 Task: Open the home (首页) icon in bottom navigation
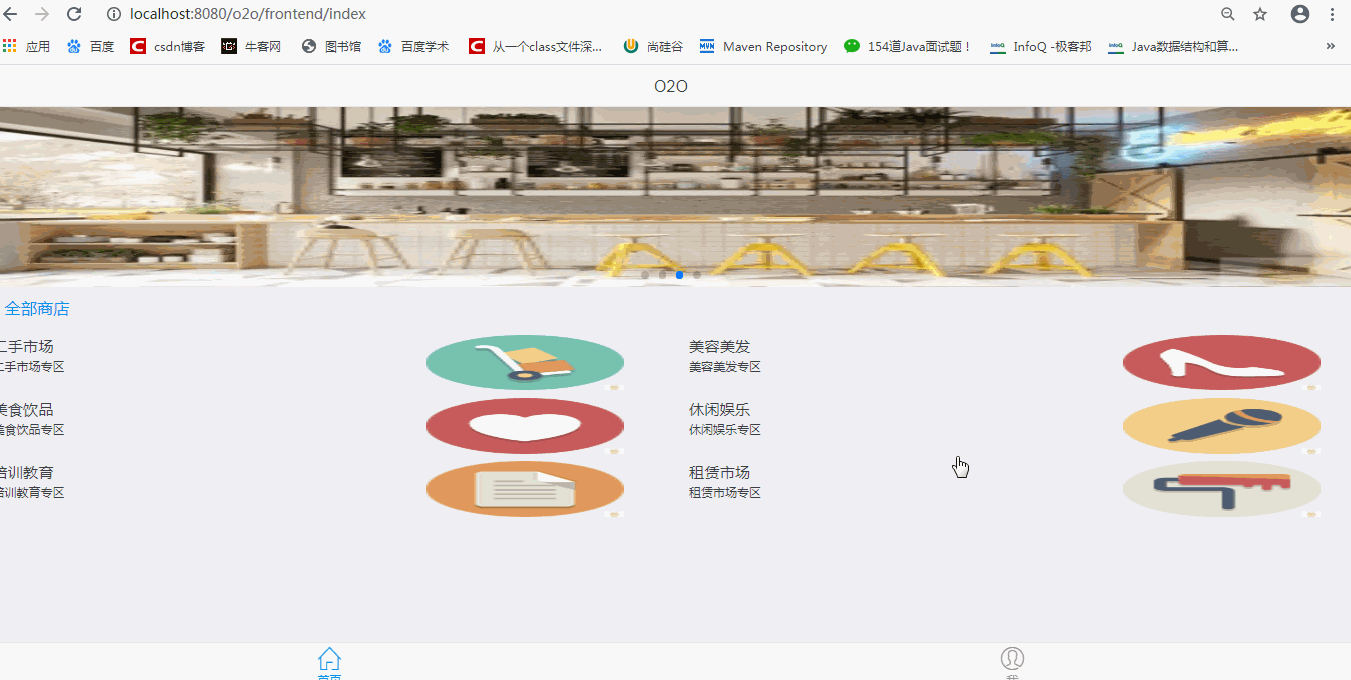(329, 659)
